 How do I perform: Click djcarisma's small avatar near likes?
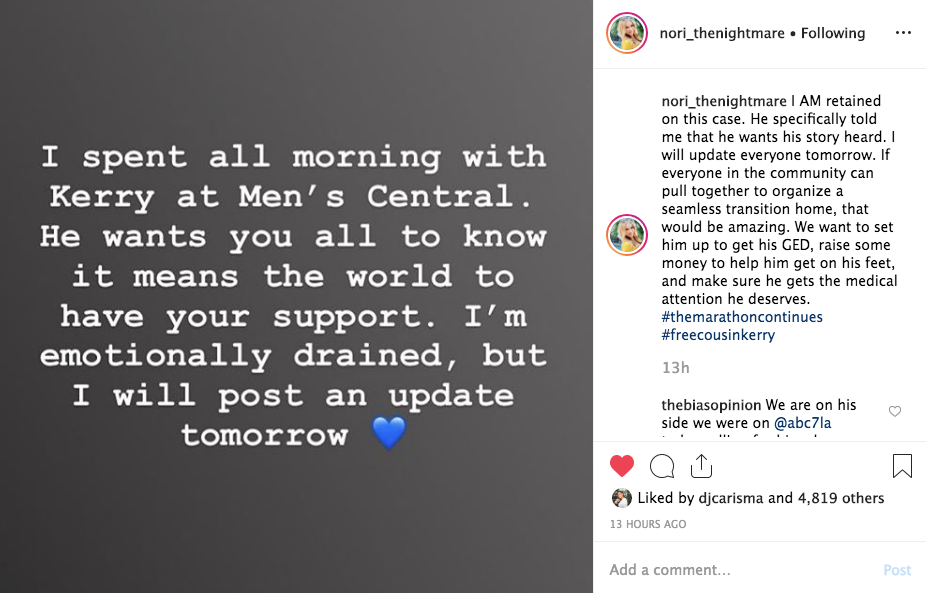621,498
